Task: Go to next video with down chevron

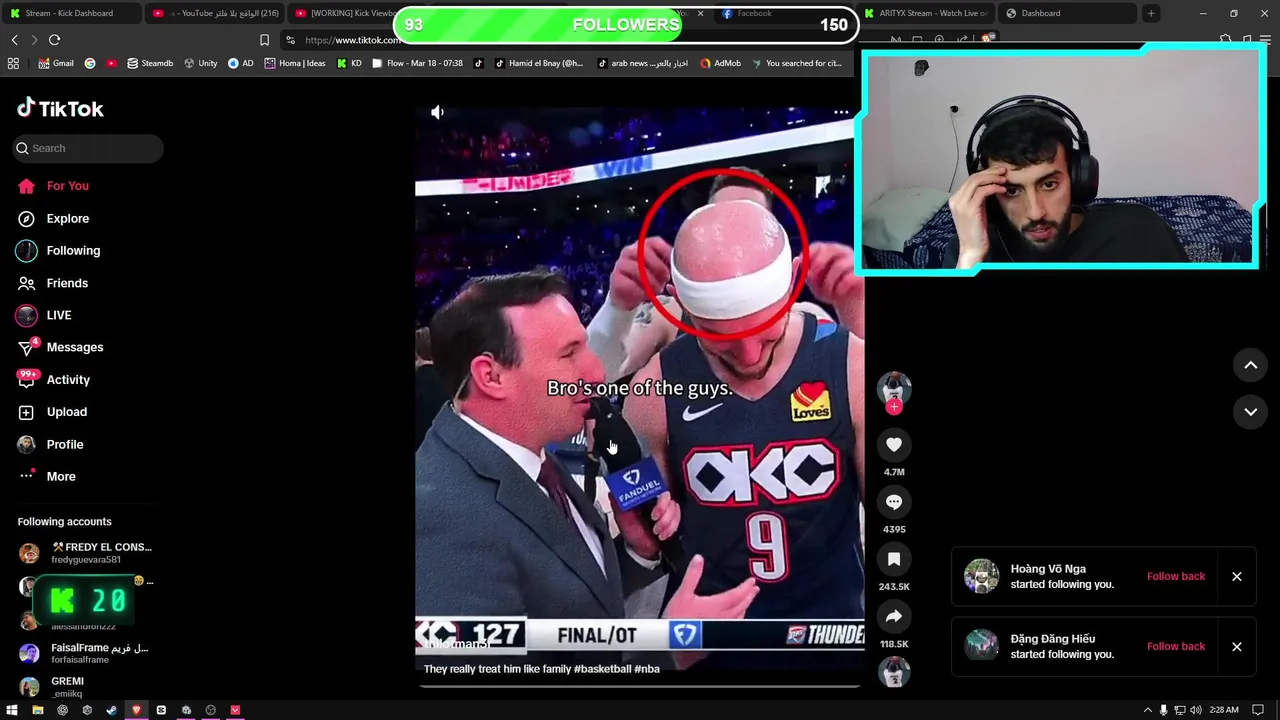Action: [x=1250, y=411]
